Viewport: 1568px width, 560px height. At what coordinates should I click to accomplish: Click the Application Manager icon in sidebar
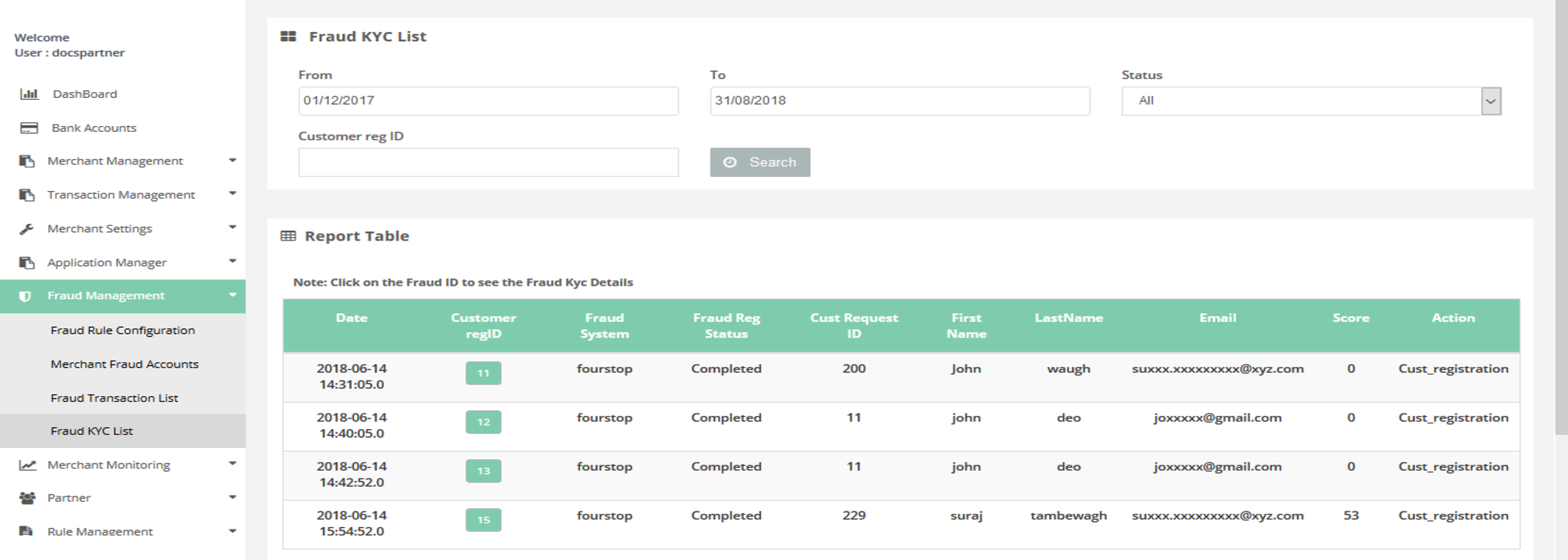[27, 263]
